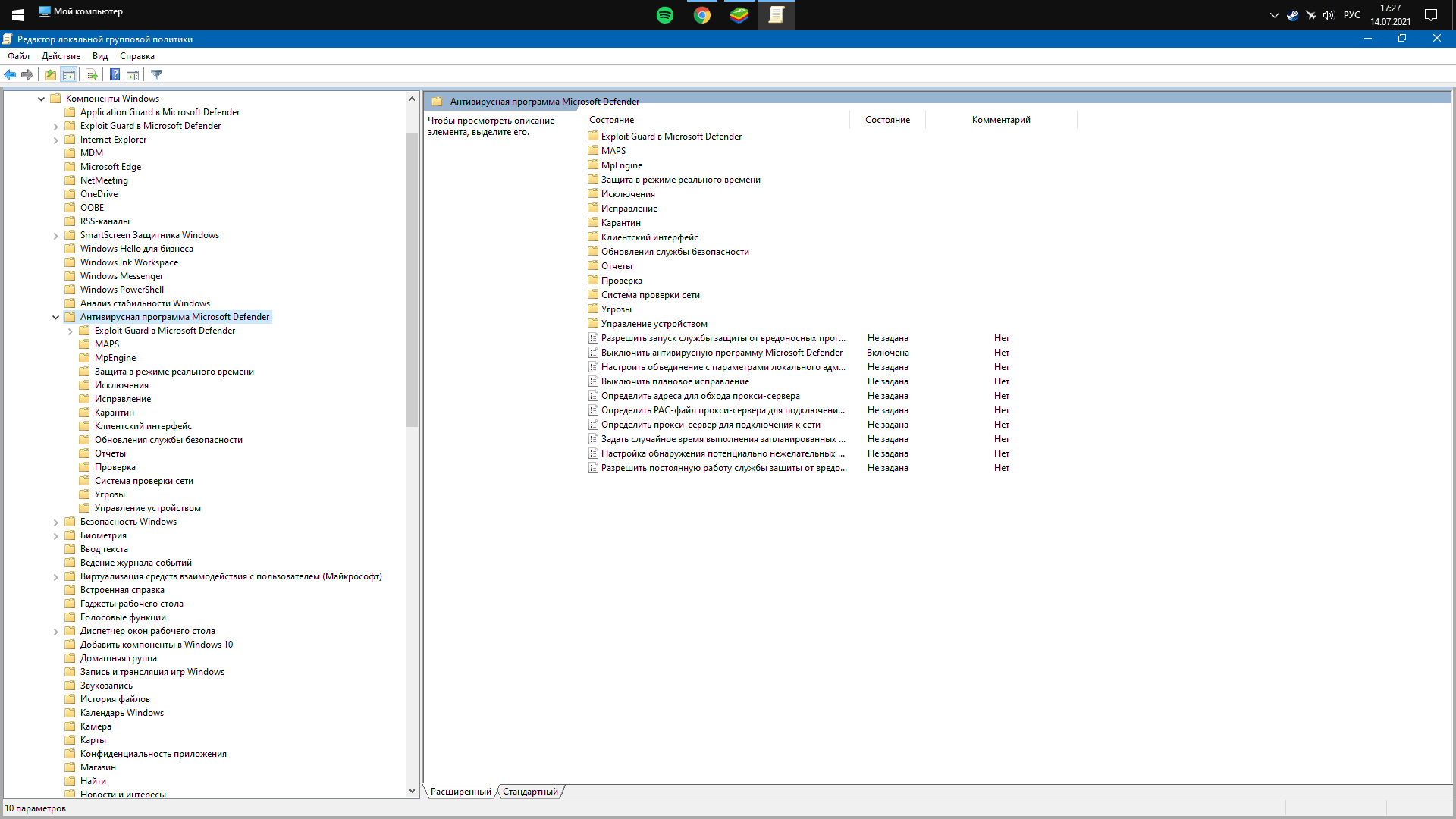Viewport: 1456px width, 819px height.
Task: Select Microsoft Edge in the tree
Action: pyautogui.click(x=111, y=167)
